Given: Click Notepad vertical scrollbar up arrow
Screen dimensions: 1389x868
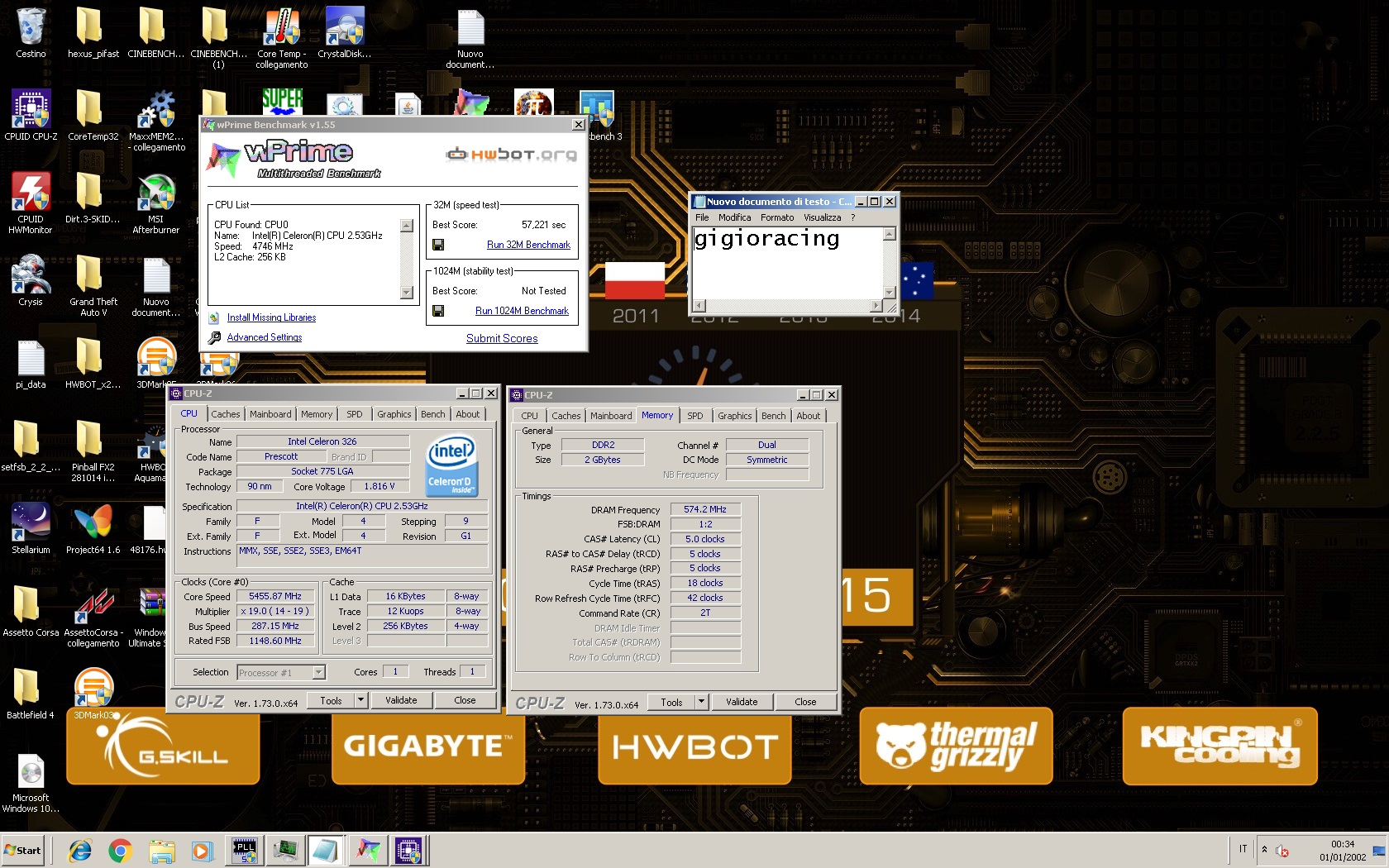Looking at the screenshot, I should click(x=890, y=234).
